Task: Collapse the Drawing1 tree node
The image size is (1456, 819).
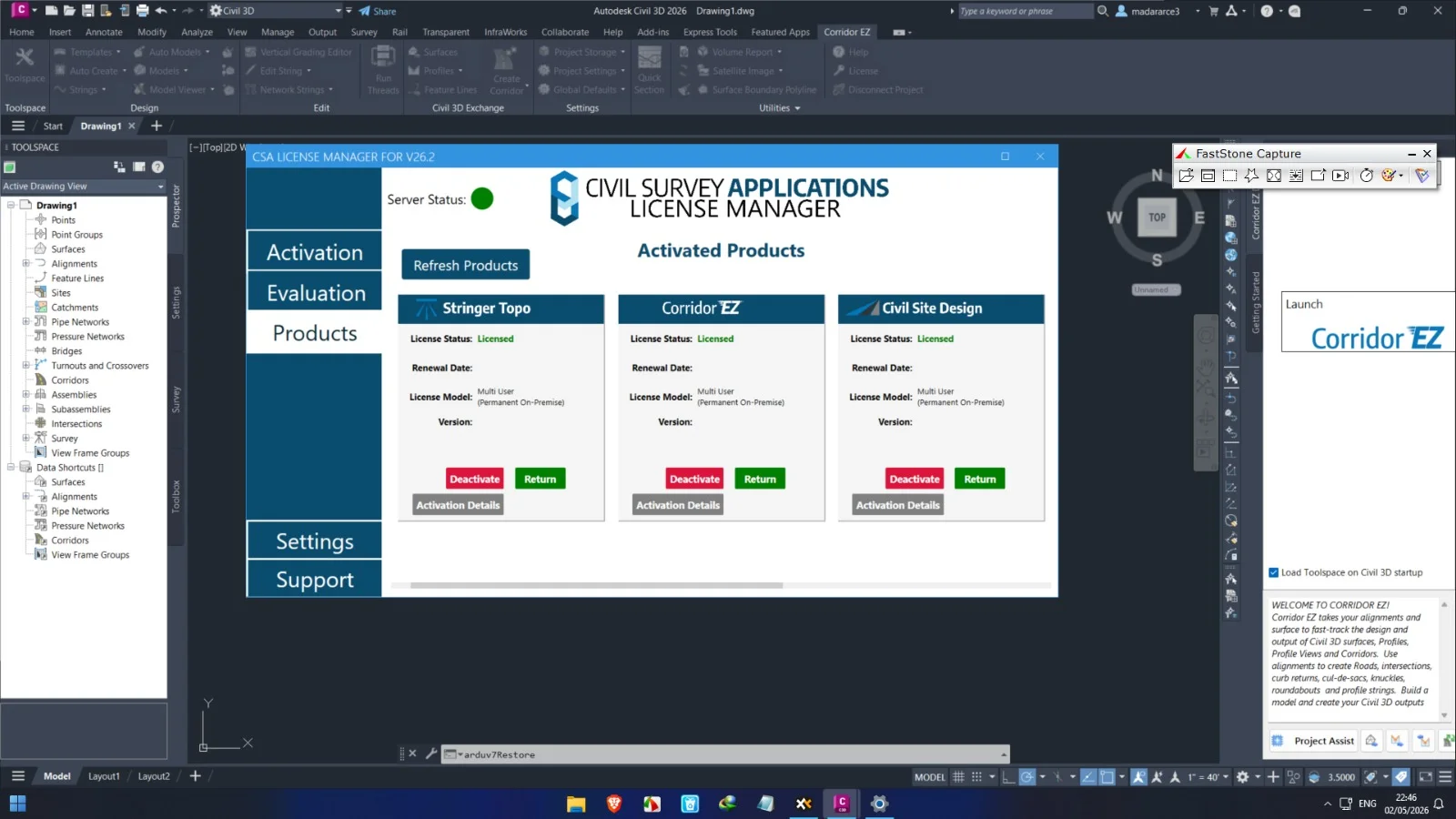Action: pyautogui.click(x=11, y=206)
